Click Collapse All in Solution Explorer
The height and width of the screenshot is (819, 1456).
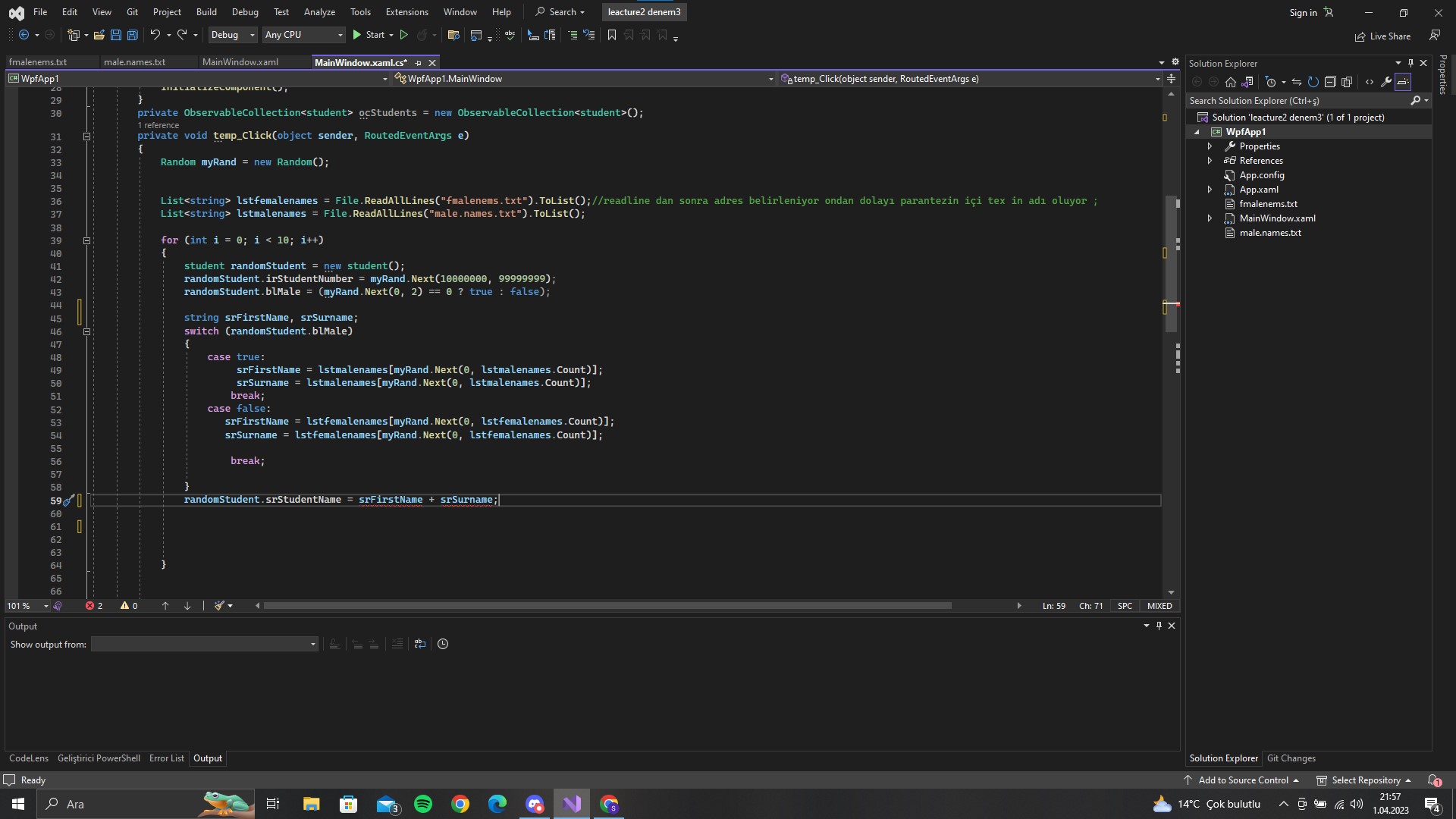[x=1330, y=82]
